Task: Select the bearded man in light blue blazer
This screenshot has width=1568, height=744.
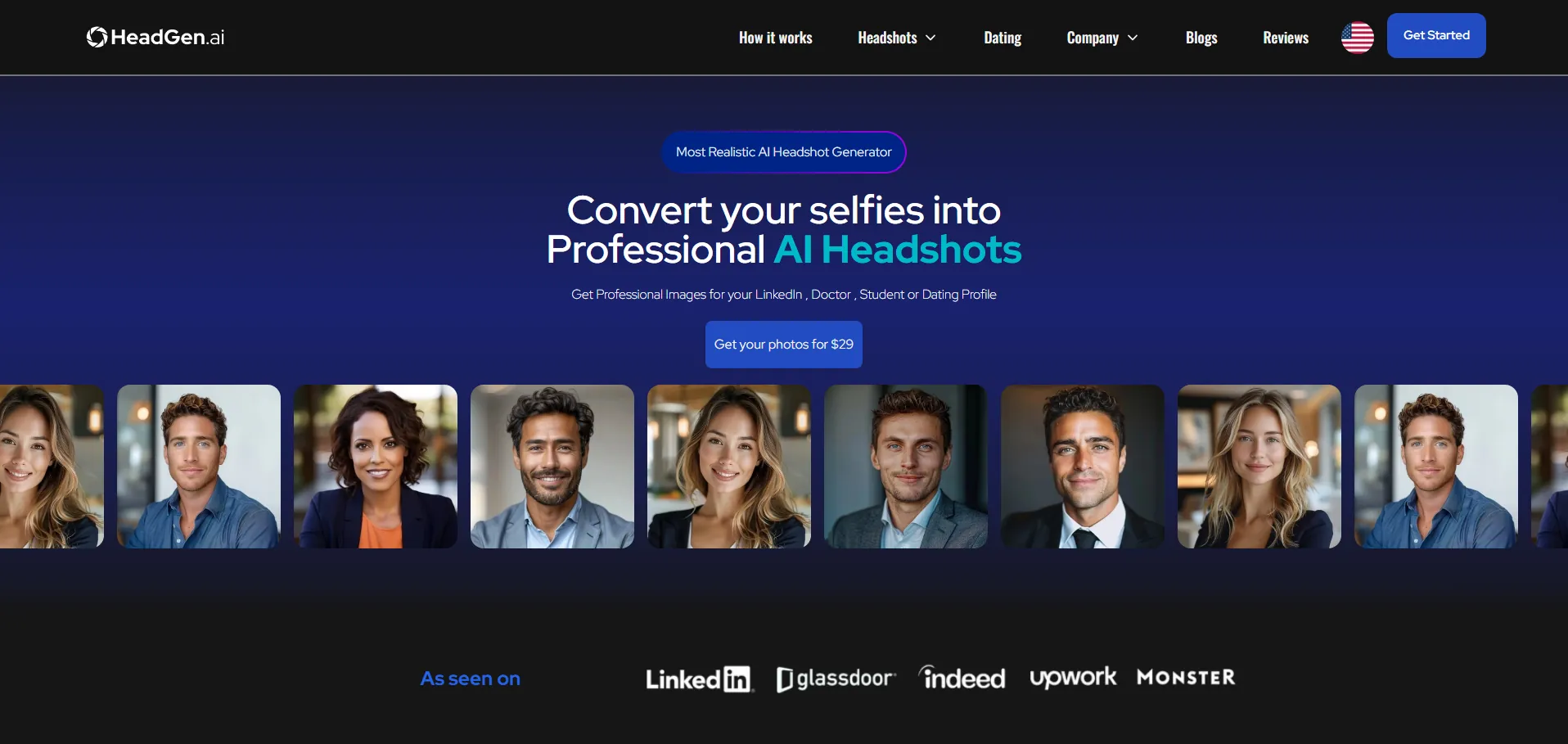Action: tap(552, 467)
